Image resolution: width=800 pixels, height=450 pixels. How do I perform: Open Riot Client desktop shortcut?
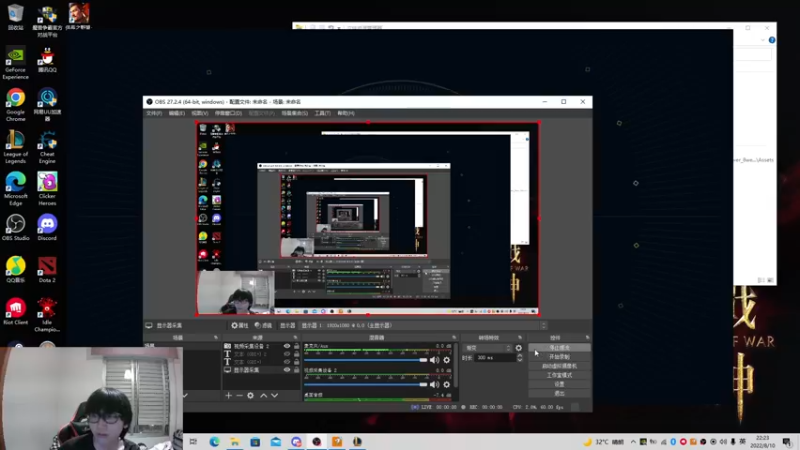coord(15,312)
